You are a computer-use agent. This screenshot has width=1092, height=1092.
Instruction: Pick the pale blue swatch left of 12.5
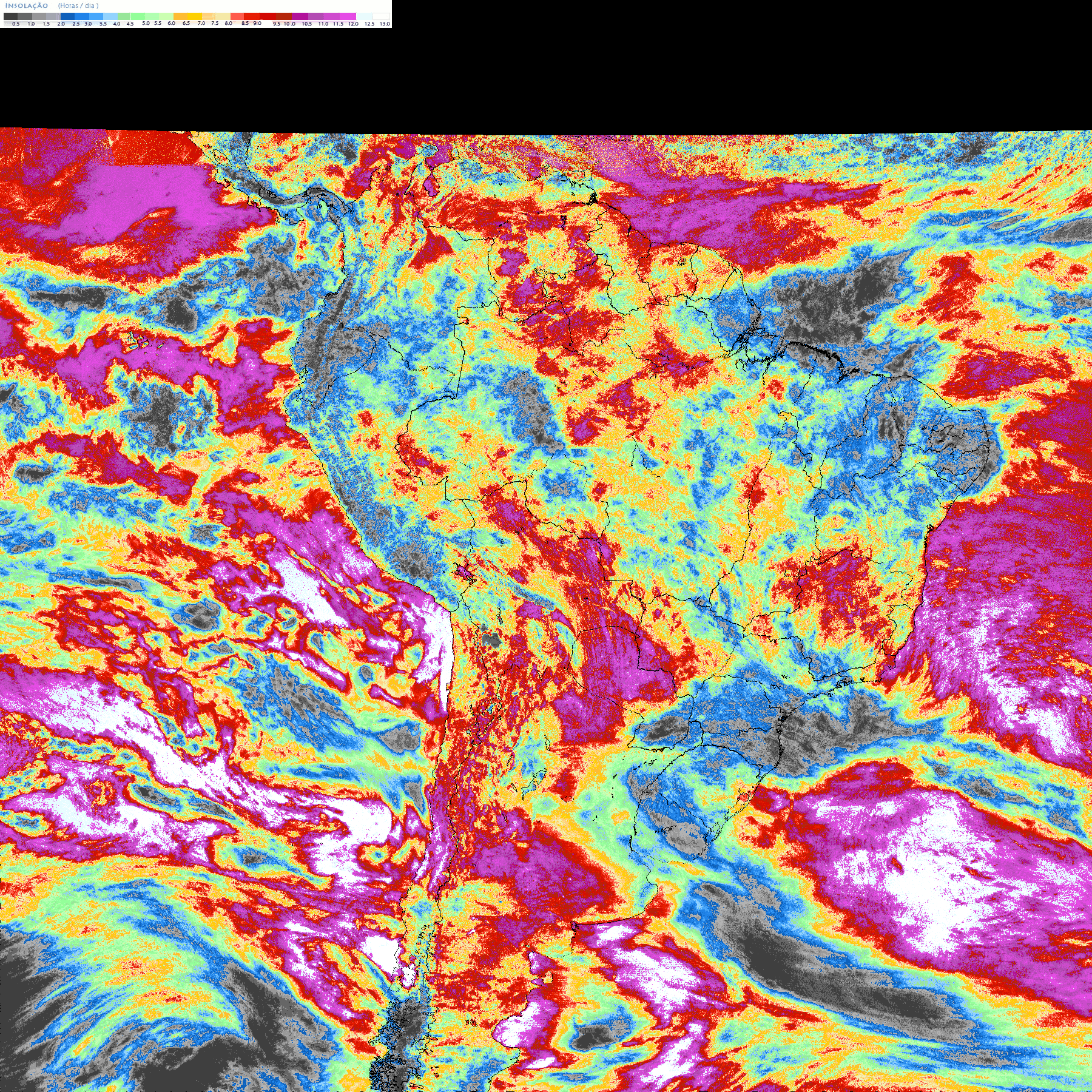[x=364, y=16]
